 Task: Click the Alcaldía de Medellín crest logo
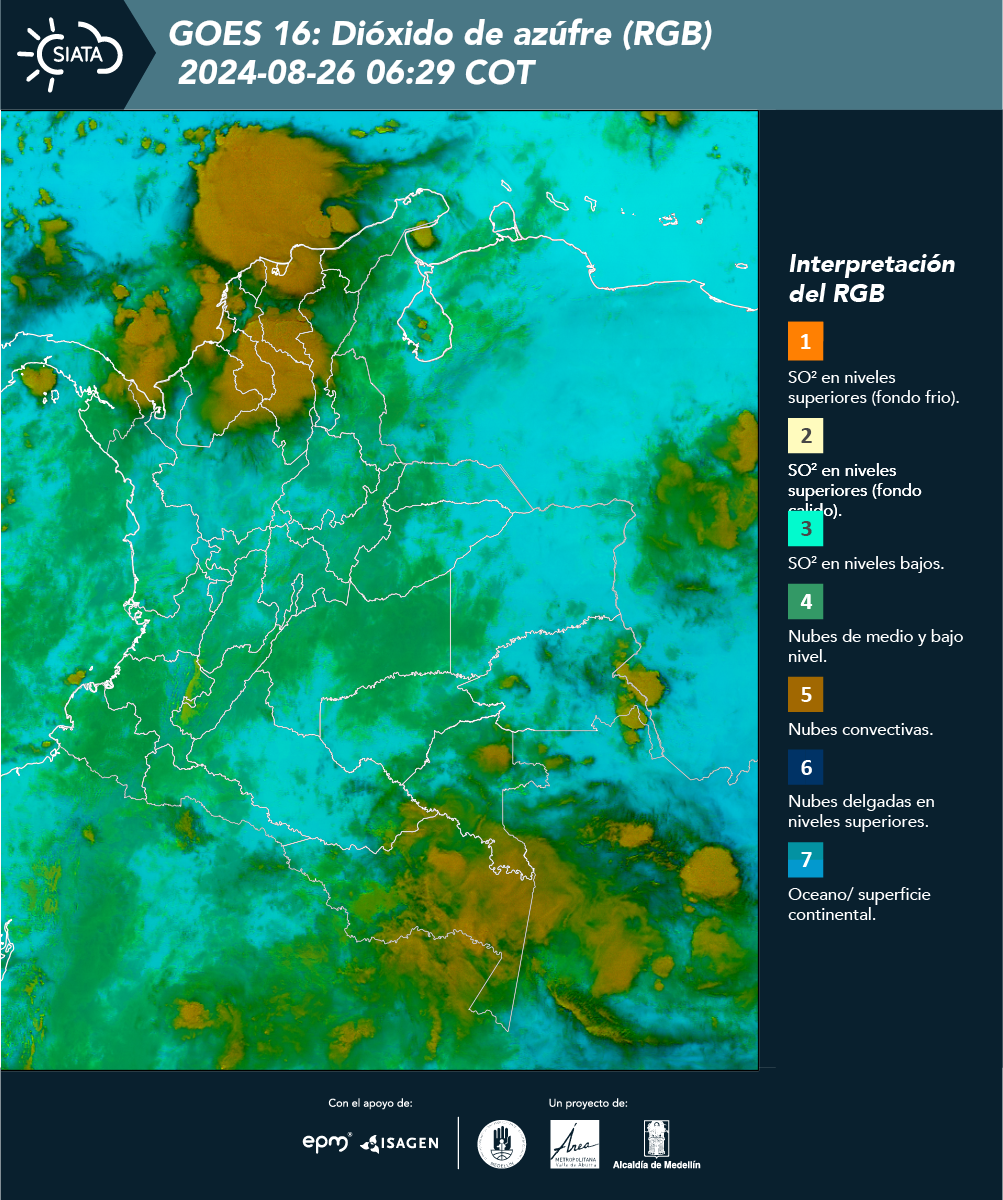point(657,1144)
